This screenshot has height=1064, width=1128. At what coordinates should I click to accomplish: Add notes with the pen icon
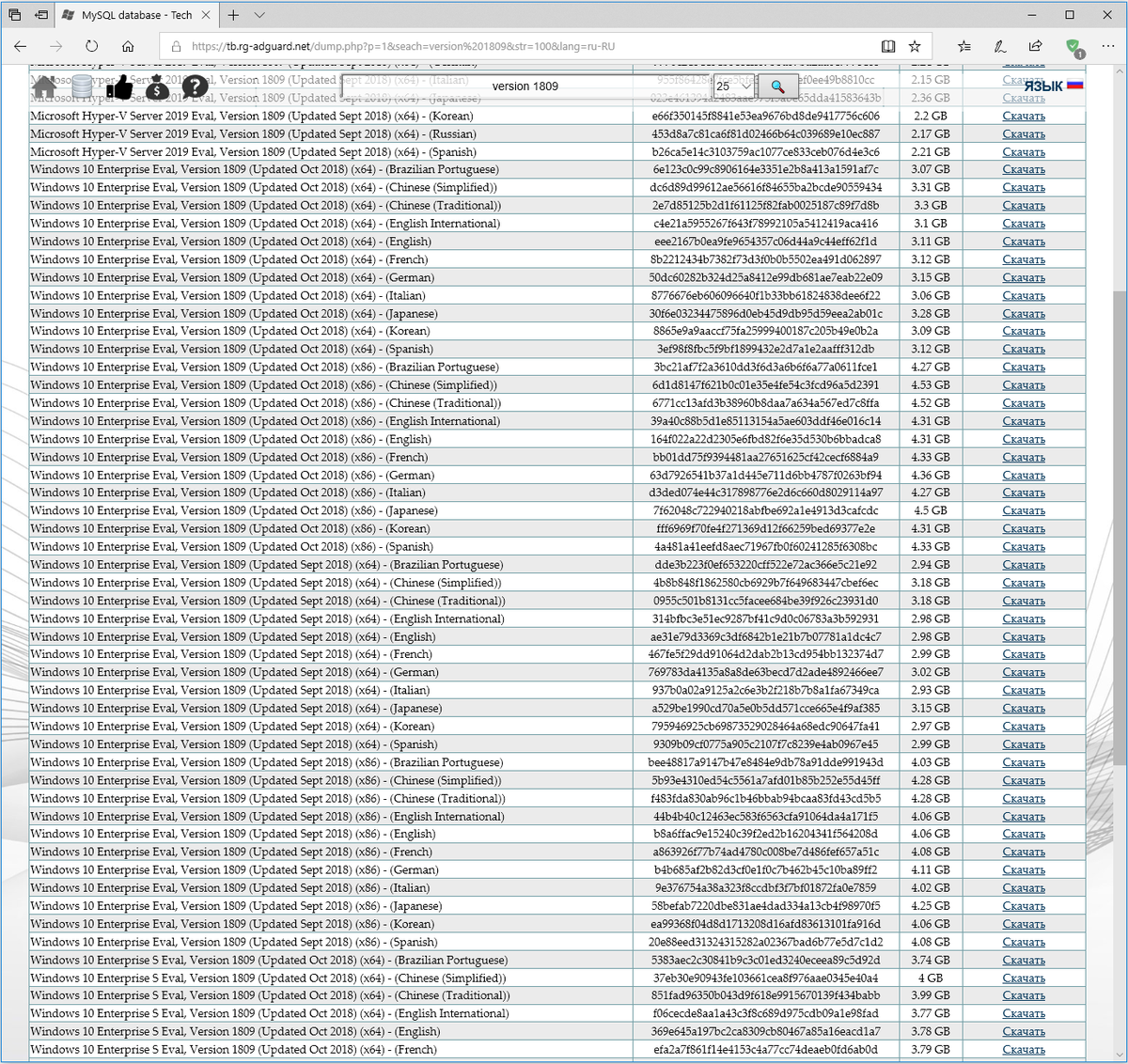pyautogui.click(x=1000, y=46)
